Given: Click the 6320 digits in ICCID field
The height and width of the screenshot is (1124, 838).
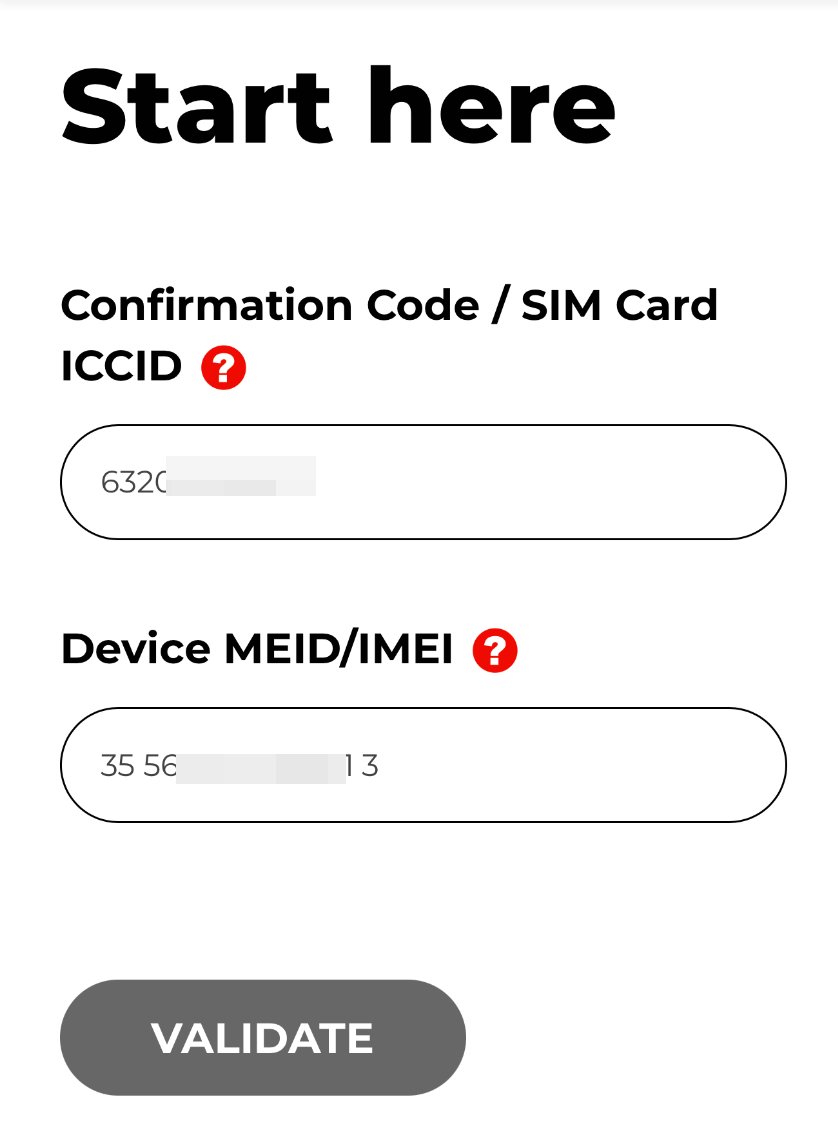Looking at the screenshot, I should (x=134, y=482).
